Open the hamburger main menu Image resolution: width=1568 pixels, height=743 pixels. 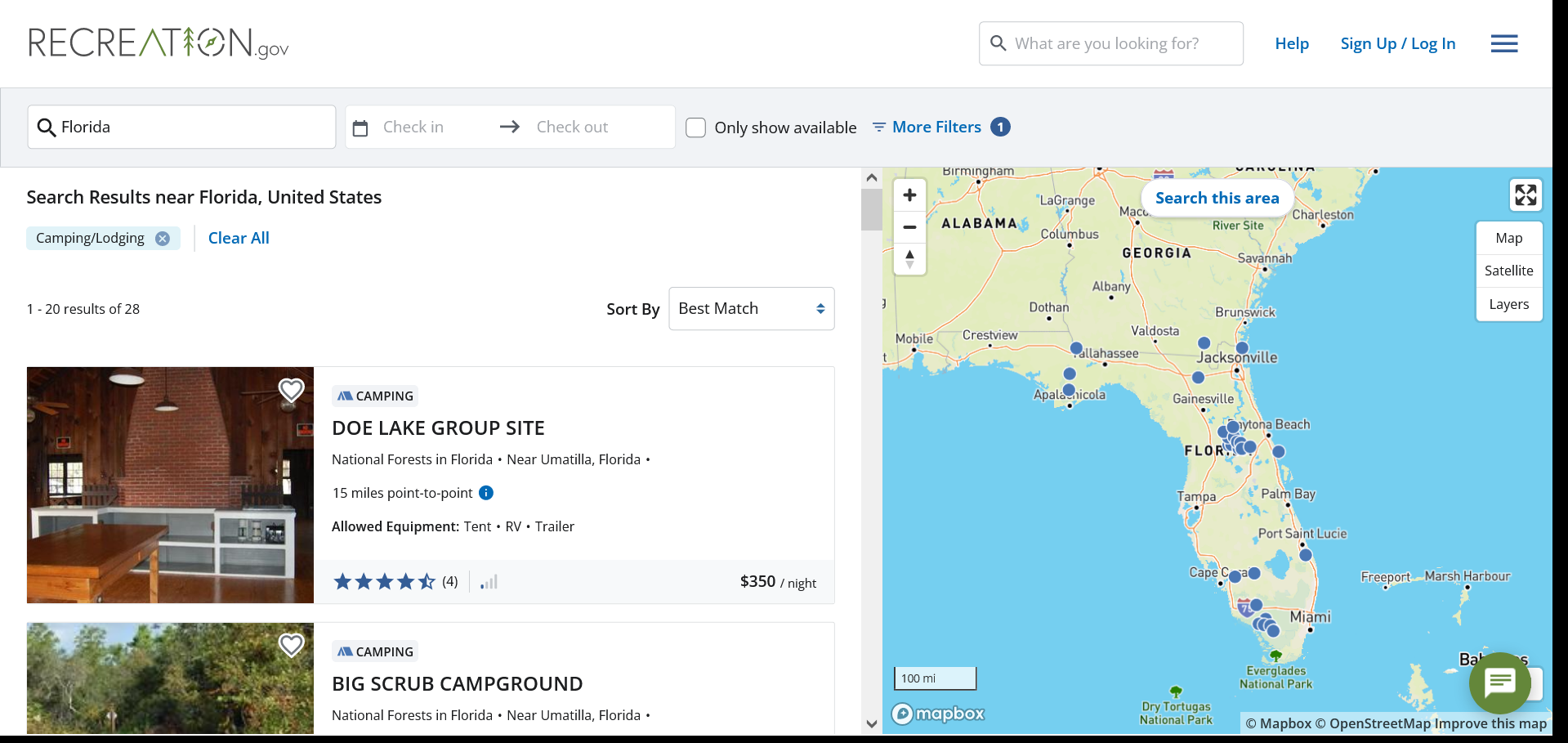(1503, 44)
